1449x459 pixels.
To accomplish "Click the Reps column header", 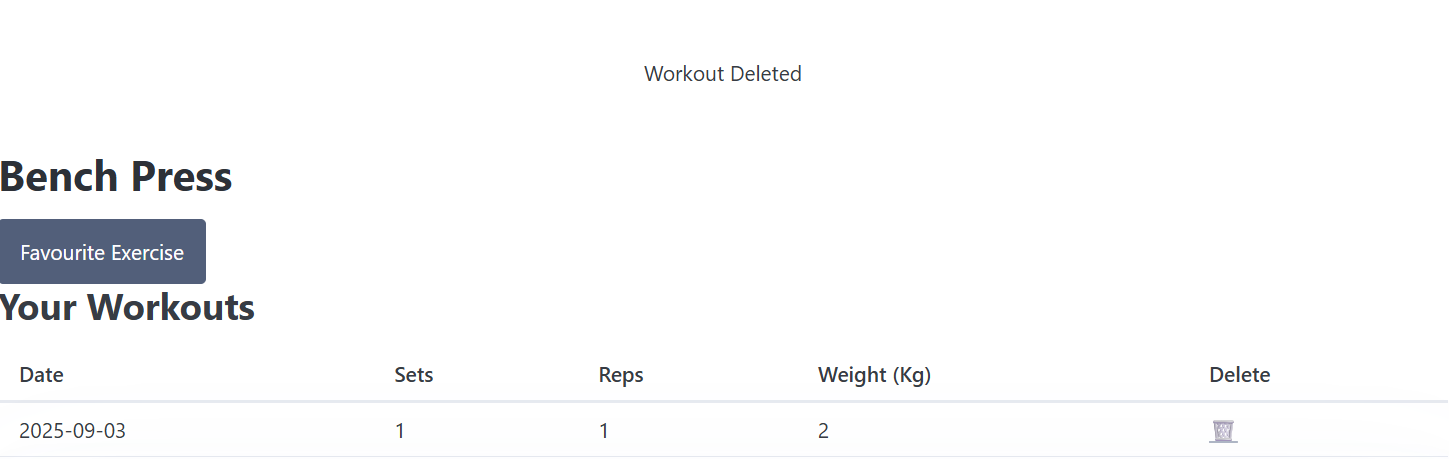I will [x=621, y=375].
